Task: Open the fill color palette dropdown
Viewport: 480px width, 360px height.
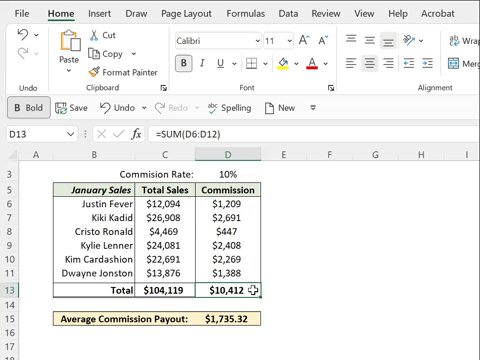Action: coord(296,63)
